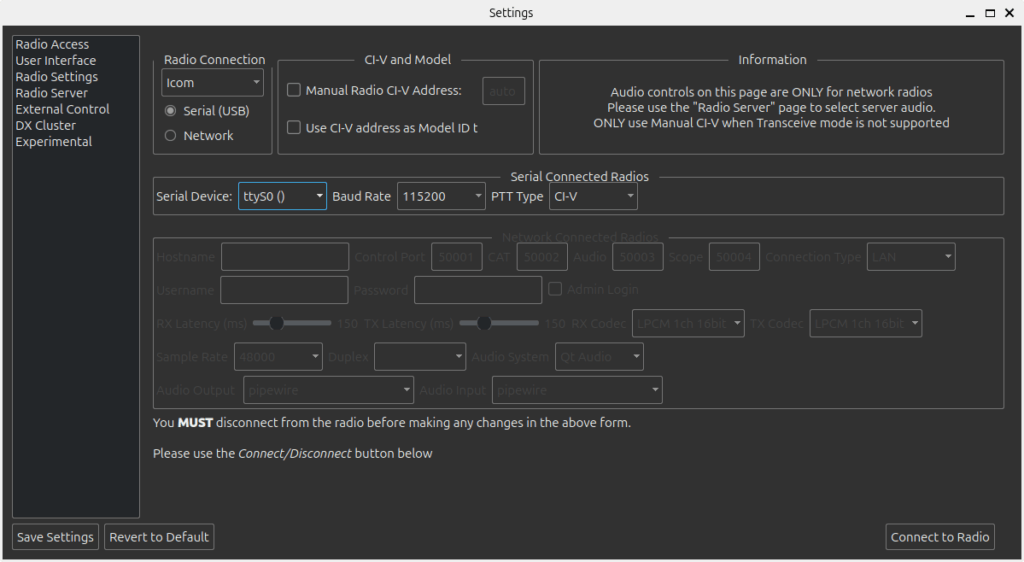Open the Audio System Qt Audio dropdown
This screenshot has height=562, width=1024.
(x=599, y=356)
